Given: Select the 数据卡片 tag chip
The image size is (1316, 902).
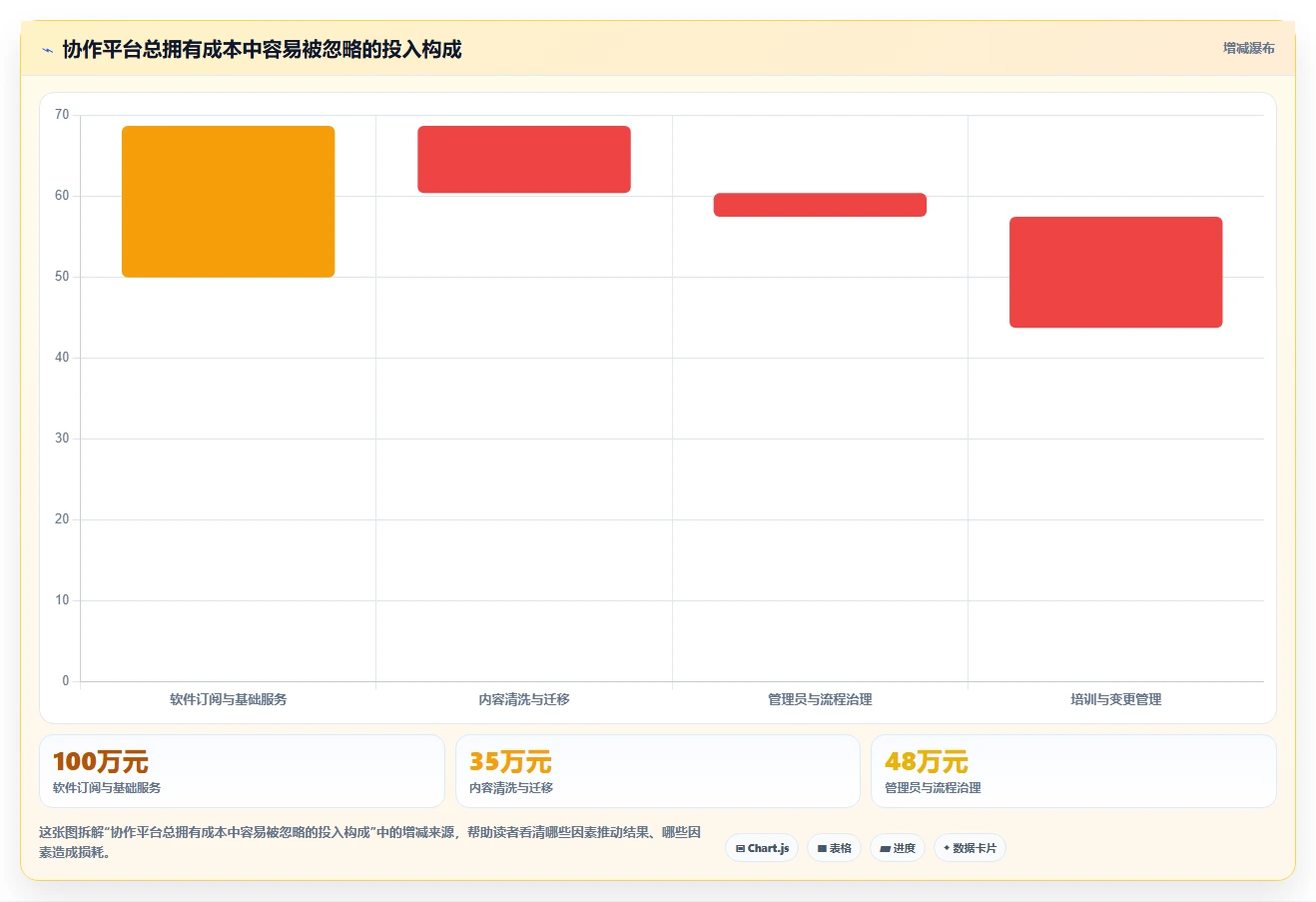Looking at the screenshot, I should (970, 848).
